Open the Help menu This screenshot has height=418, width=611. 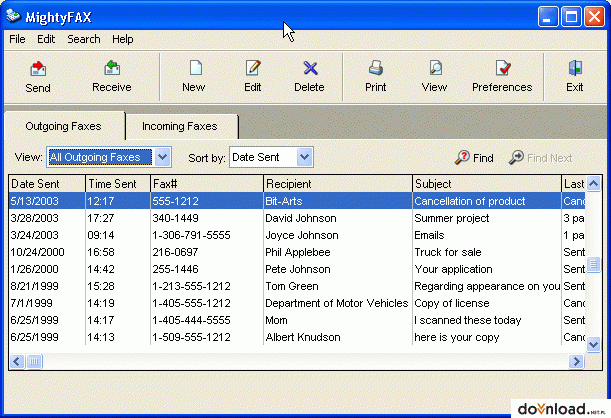123,39
